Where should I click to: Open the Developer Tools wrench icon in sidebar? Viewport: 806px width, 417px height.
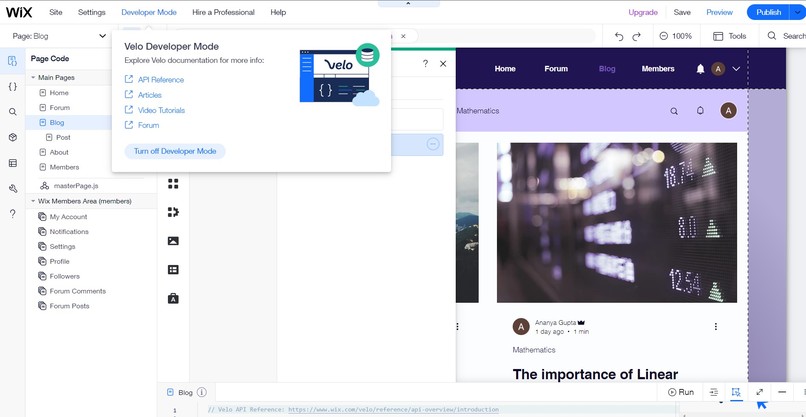[12, 189]
